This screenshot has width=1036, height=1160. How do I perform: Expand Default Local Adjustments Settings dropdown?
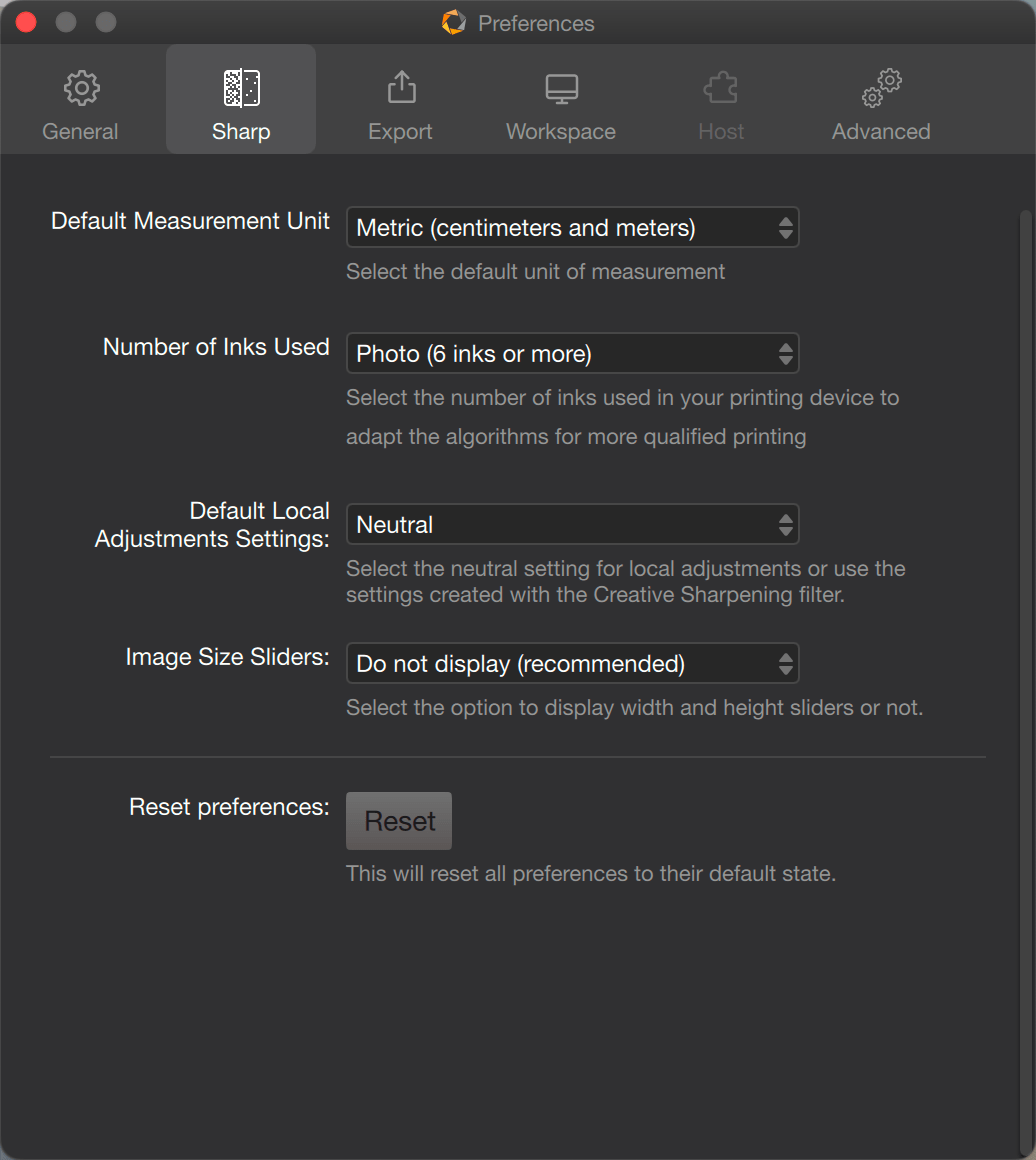click(x=573, y=524)
